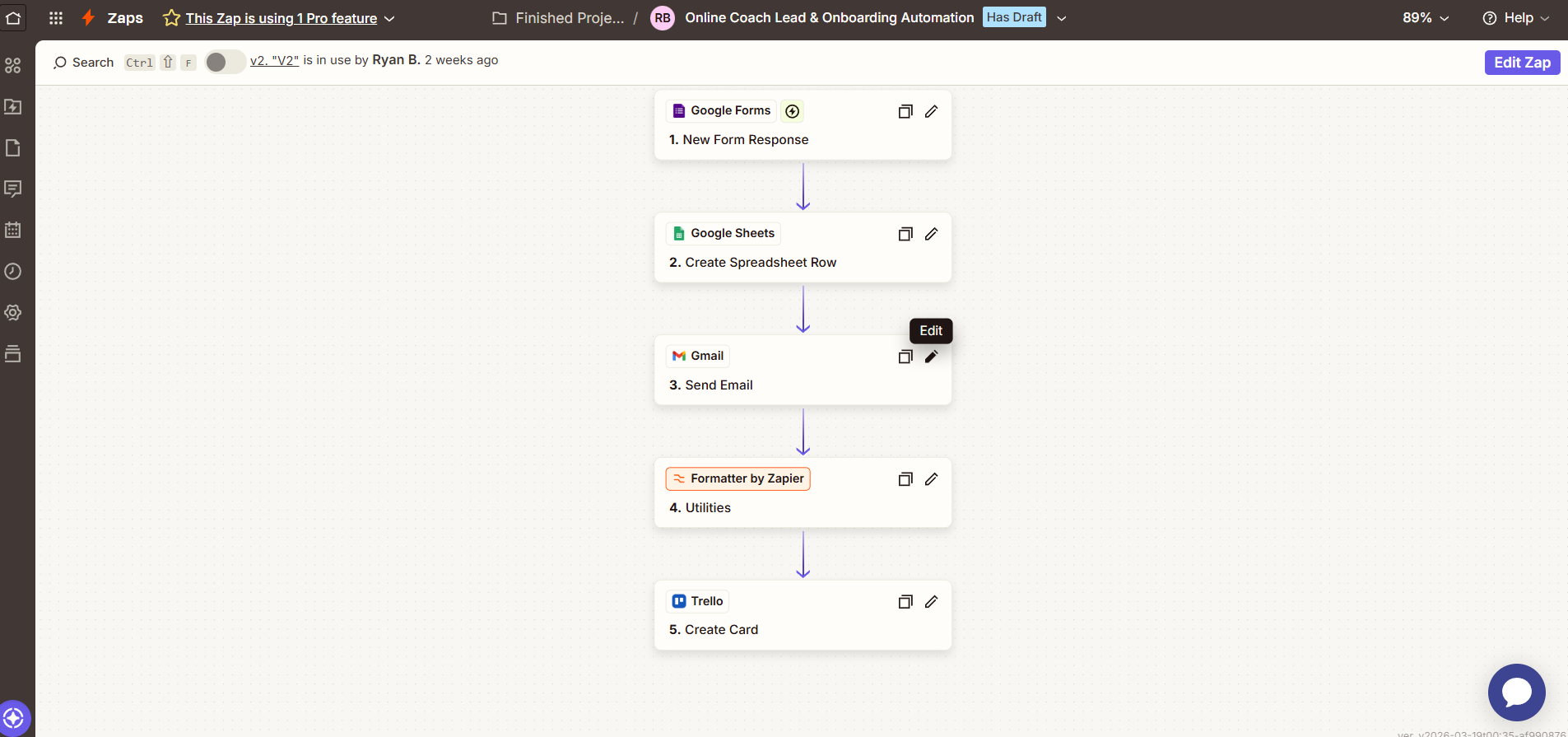Open the apps grid launcher
Screen dimensions: 1568x737
(56, 18)
